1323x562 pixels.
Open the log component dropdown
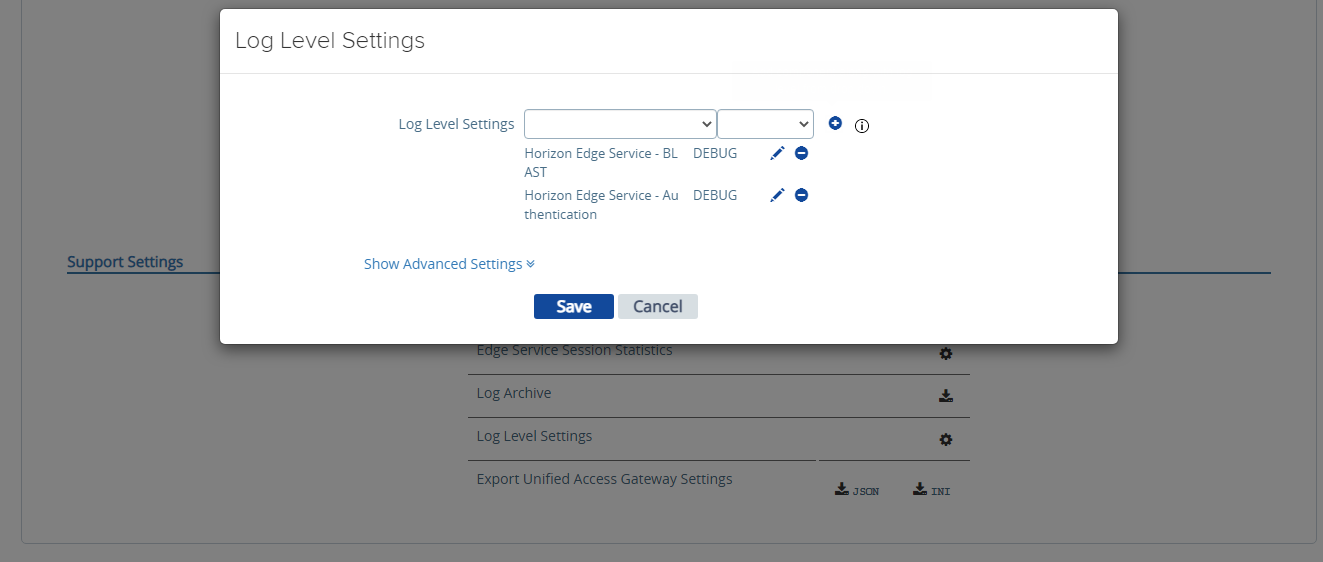click(x=620, y=124)
